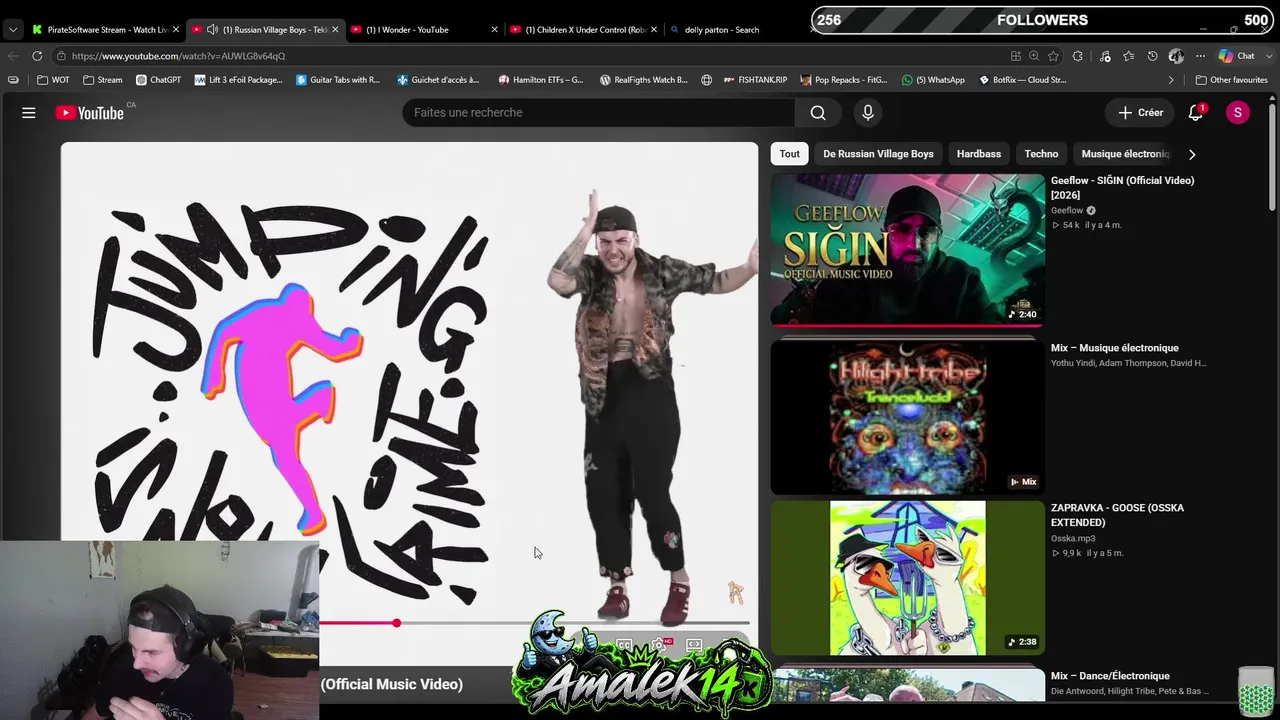
Task: Mute the Russian Village Boys tab audio
Action: tap(212, 30)
